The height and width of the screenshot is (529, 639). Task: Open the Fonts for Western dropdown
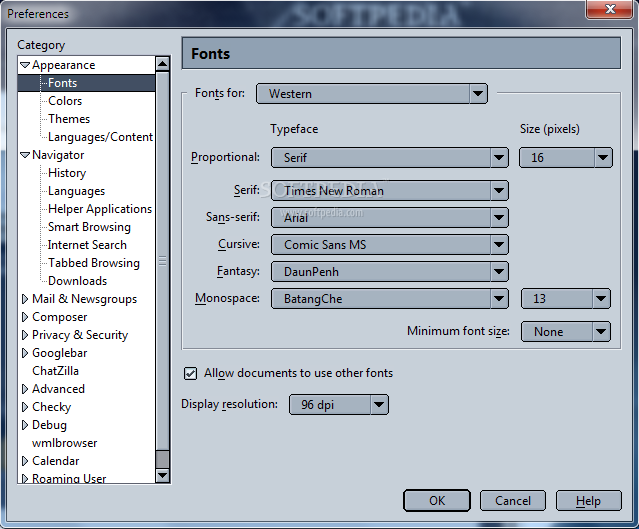pyautogui.click(x=372, y=94)
